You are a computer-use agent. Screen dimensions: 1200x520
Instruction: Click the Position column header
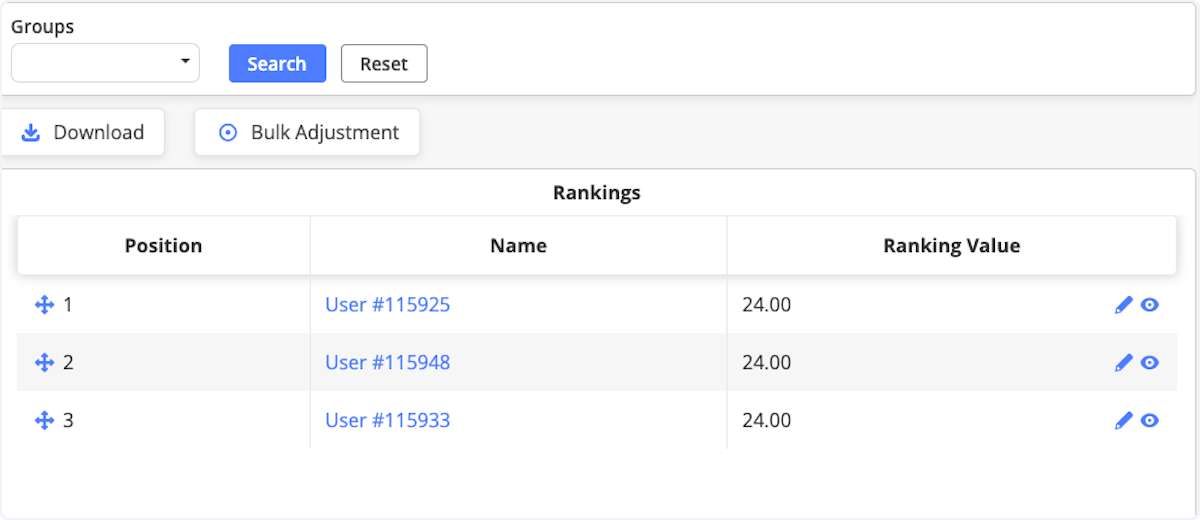click(x=164, y=246)
